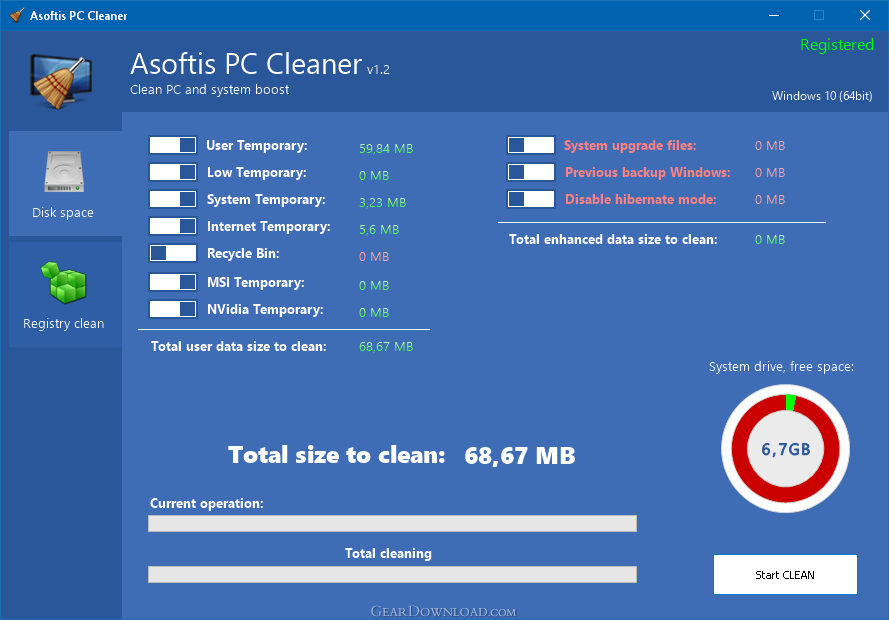Open the Registry clean green cubes icon
This screenshot has height=620, width=889.
(x=64, y=282)
